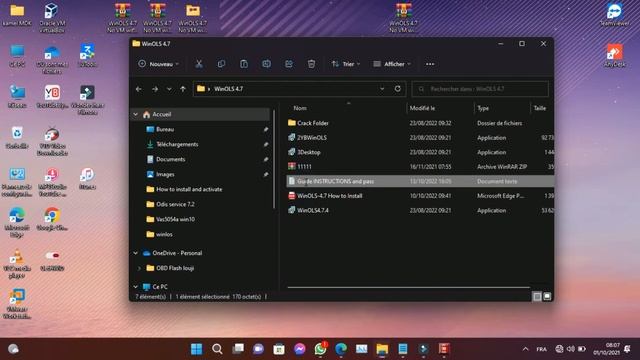640x360 pixels.
Task: Select Téléchargements in the sidebar
Action: (177, 144)
